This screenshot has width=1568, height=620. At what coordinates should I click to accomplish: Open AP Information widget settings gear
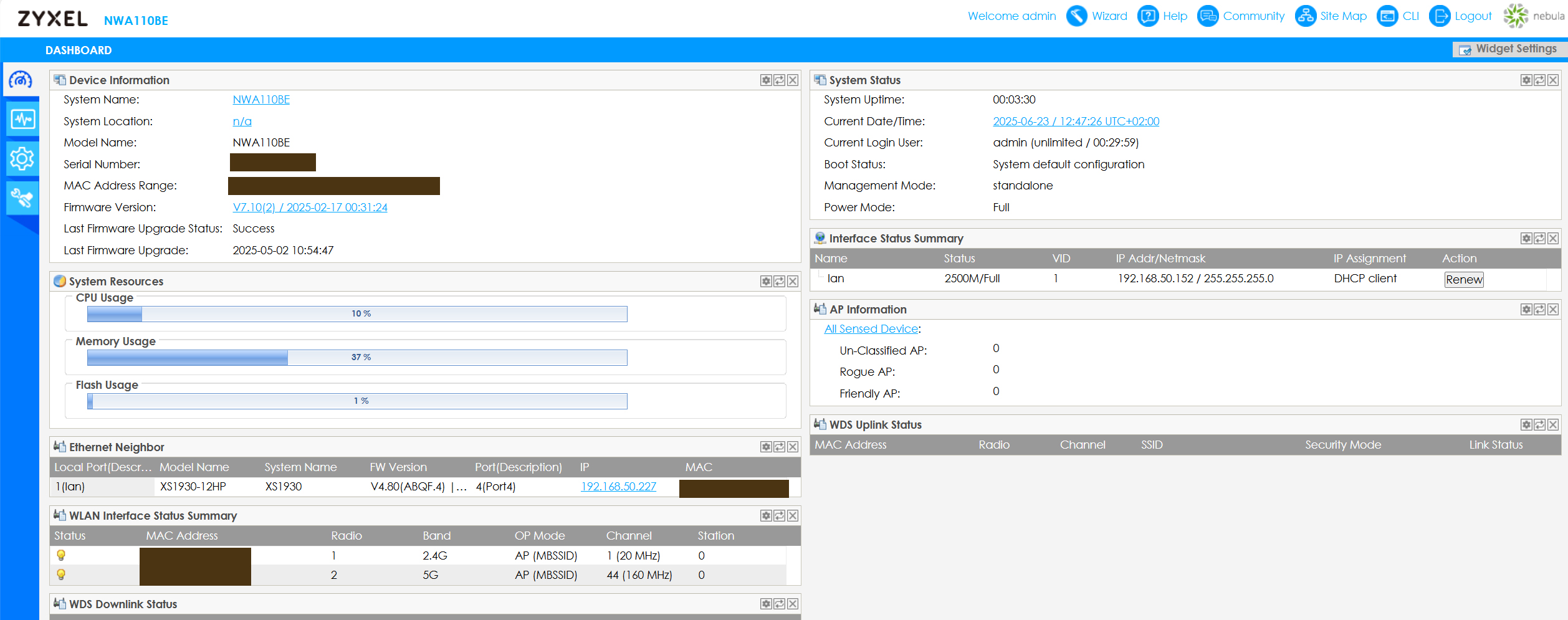[1526, 309]
